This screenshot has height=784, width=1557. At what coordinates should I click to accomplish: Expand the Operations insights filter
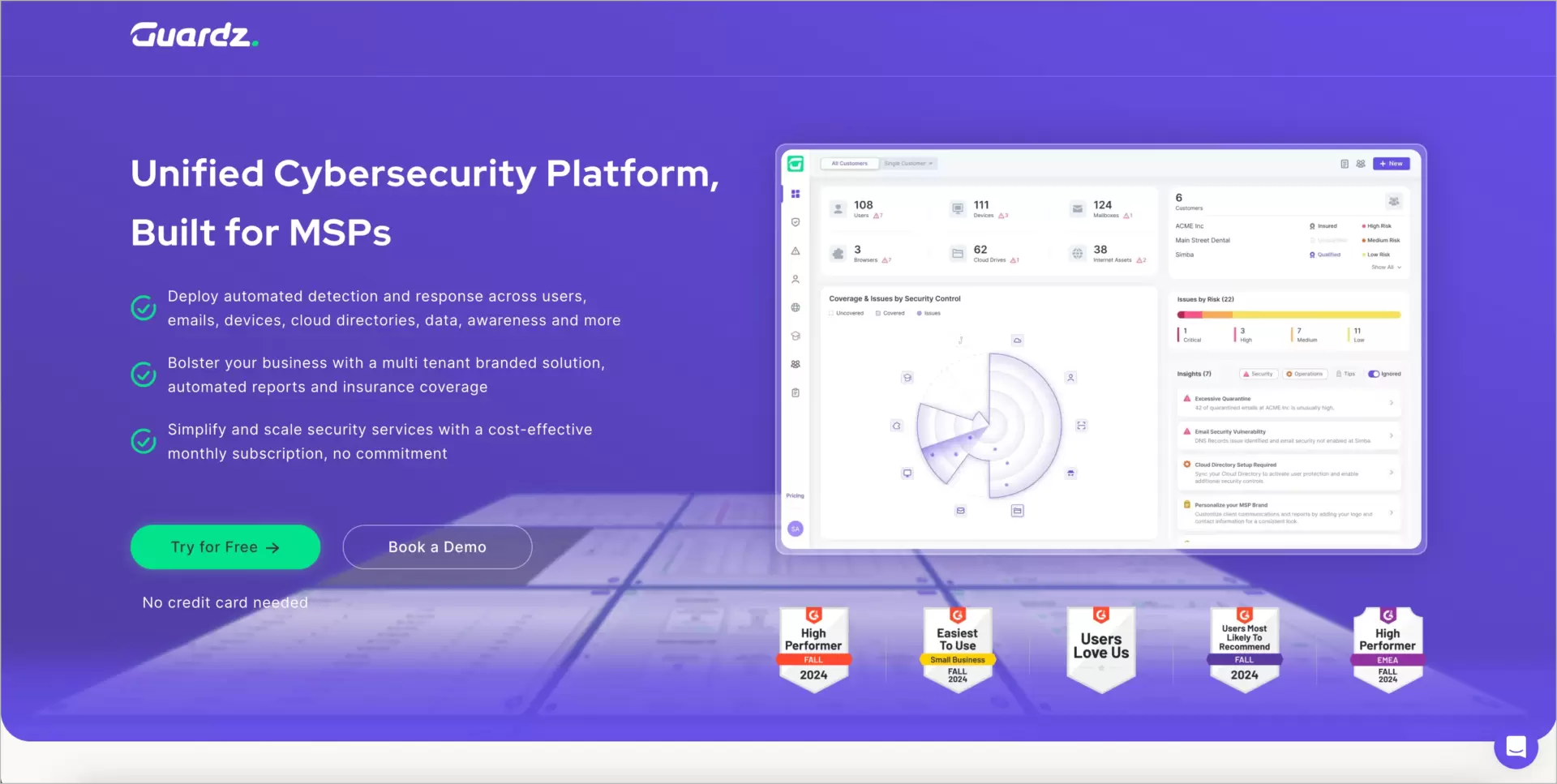1305,374
